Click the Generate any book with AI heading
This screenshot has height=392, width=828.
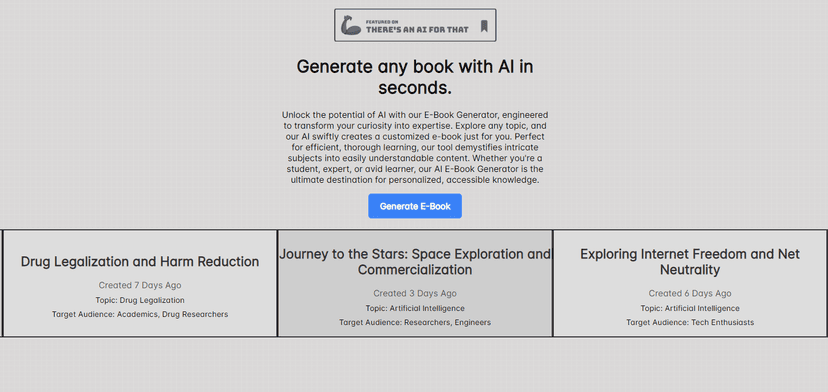tap(415, 77)
